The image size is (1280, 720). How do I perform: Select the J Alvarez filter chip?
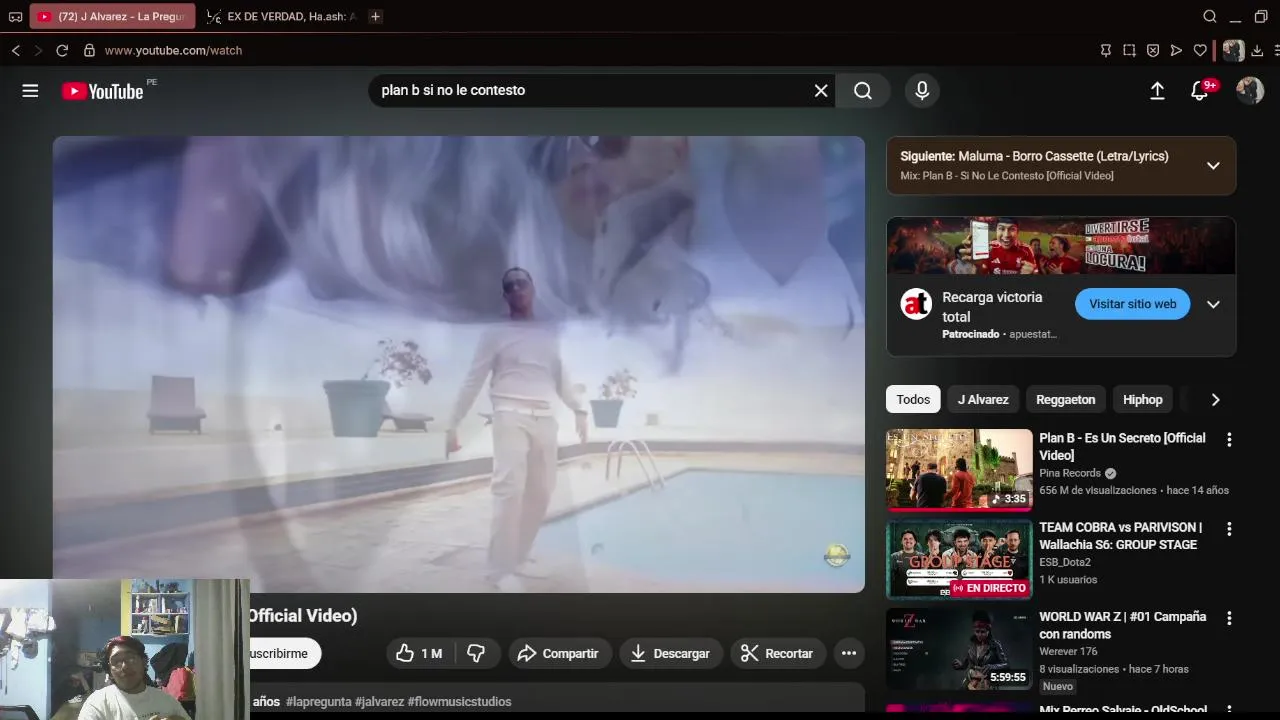click(983, 399)
